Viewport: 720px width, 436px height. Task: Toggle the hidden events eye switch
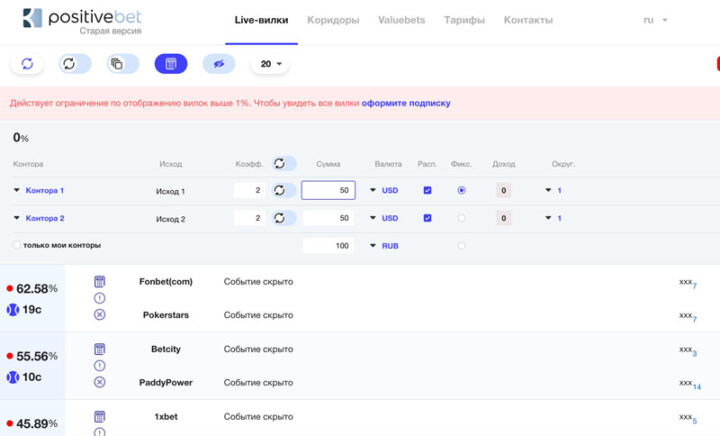[x=219, y=64]
